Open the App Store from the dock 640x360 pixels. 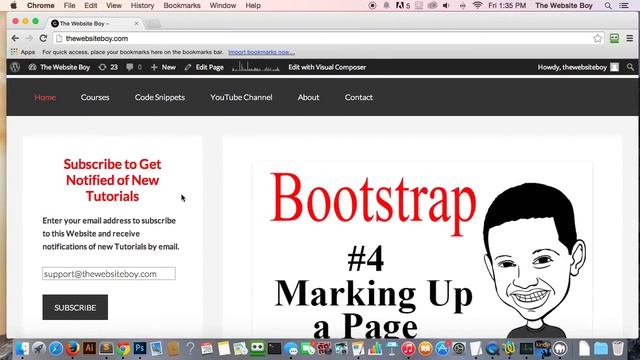pos(442,349)
